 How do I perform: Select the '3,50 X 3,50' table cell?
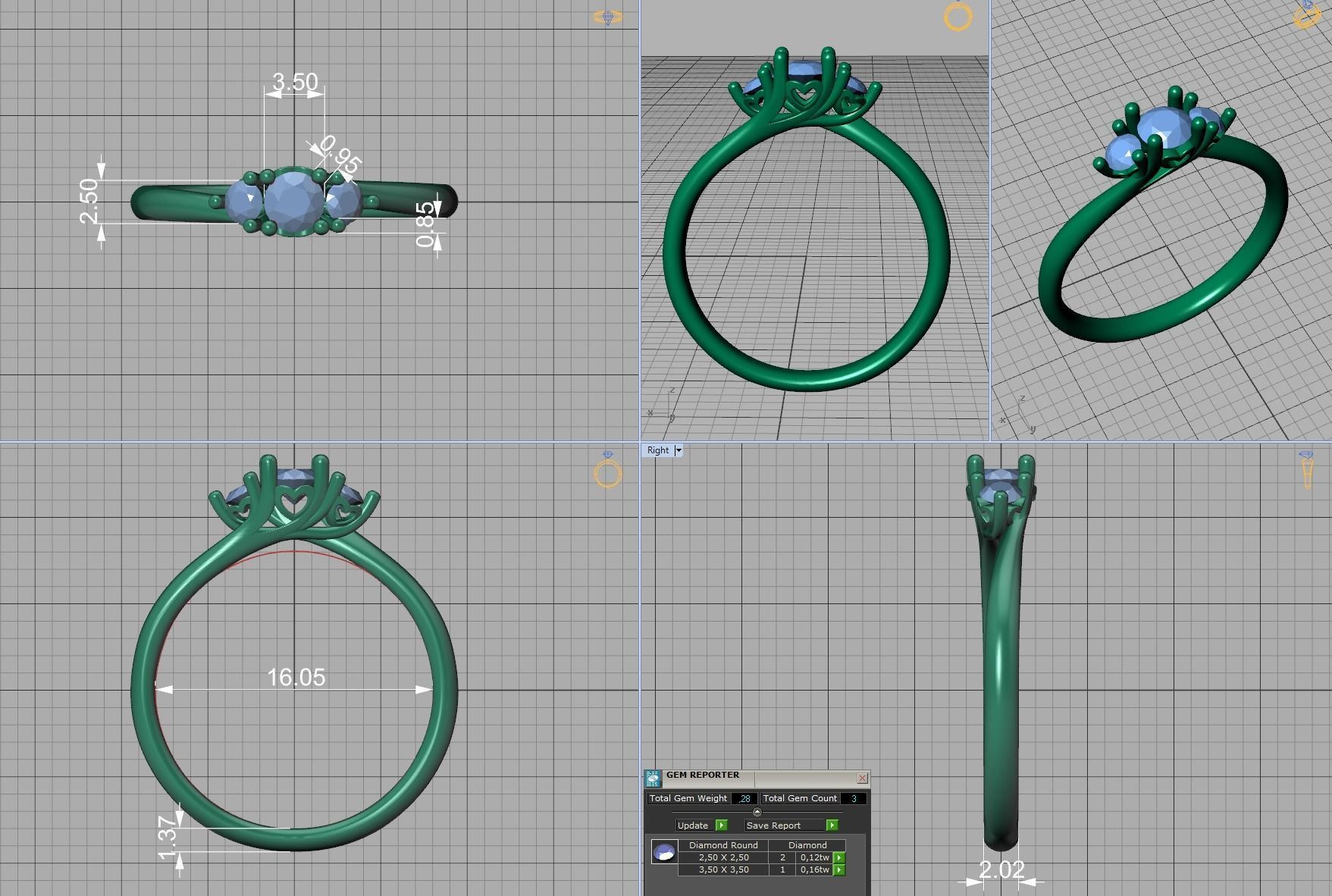(723, 869)
